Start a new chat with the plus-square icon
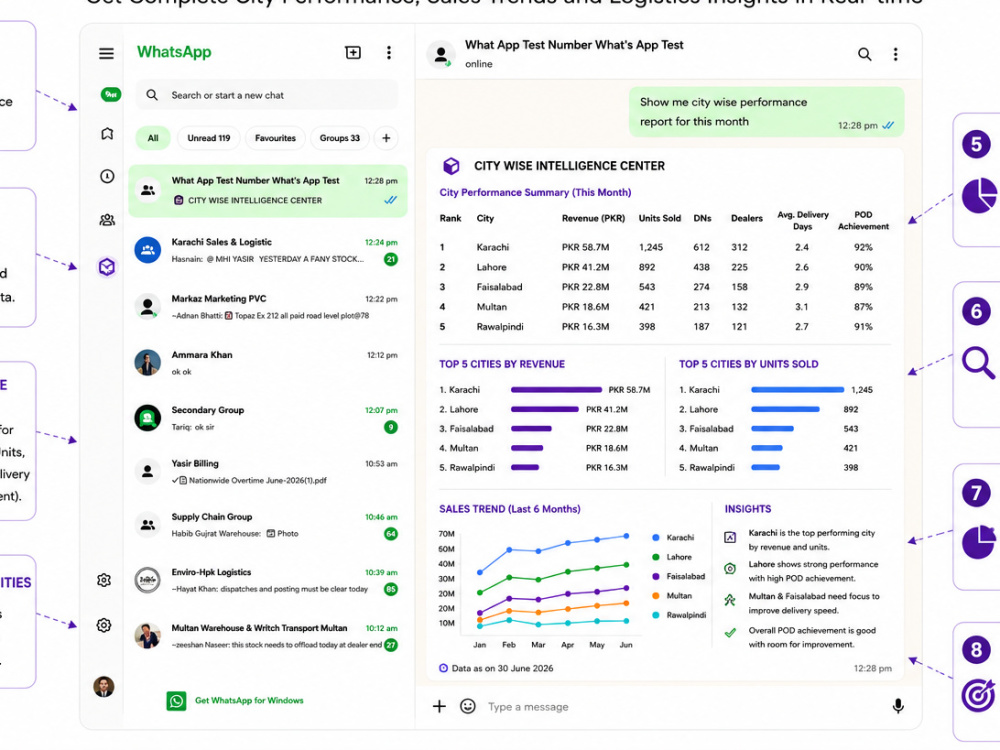 point(353,52)
